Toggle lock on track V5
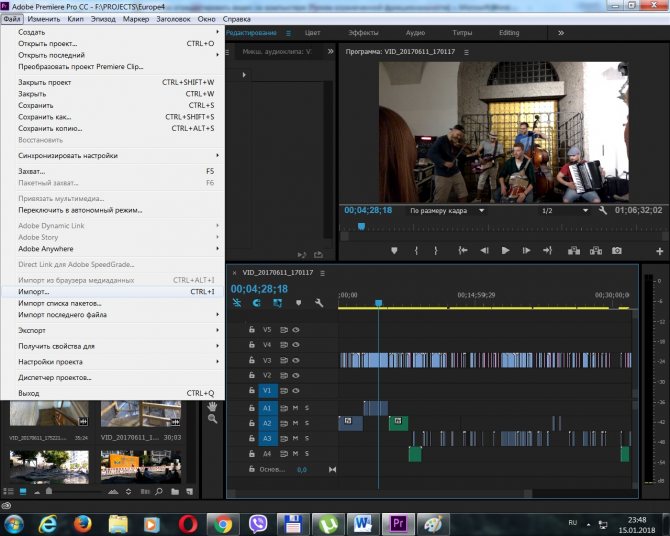Image resolution: width=670 pixels, height=536 pixels. (251, 329)
